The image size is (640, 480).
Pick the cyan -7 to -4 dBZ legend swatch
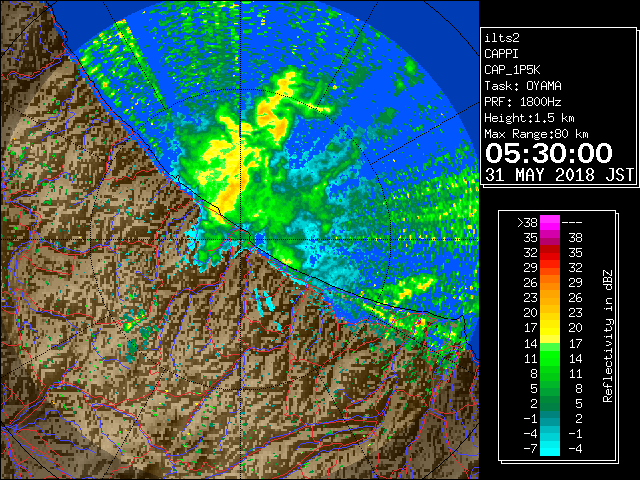[x=550, y=448]
